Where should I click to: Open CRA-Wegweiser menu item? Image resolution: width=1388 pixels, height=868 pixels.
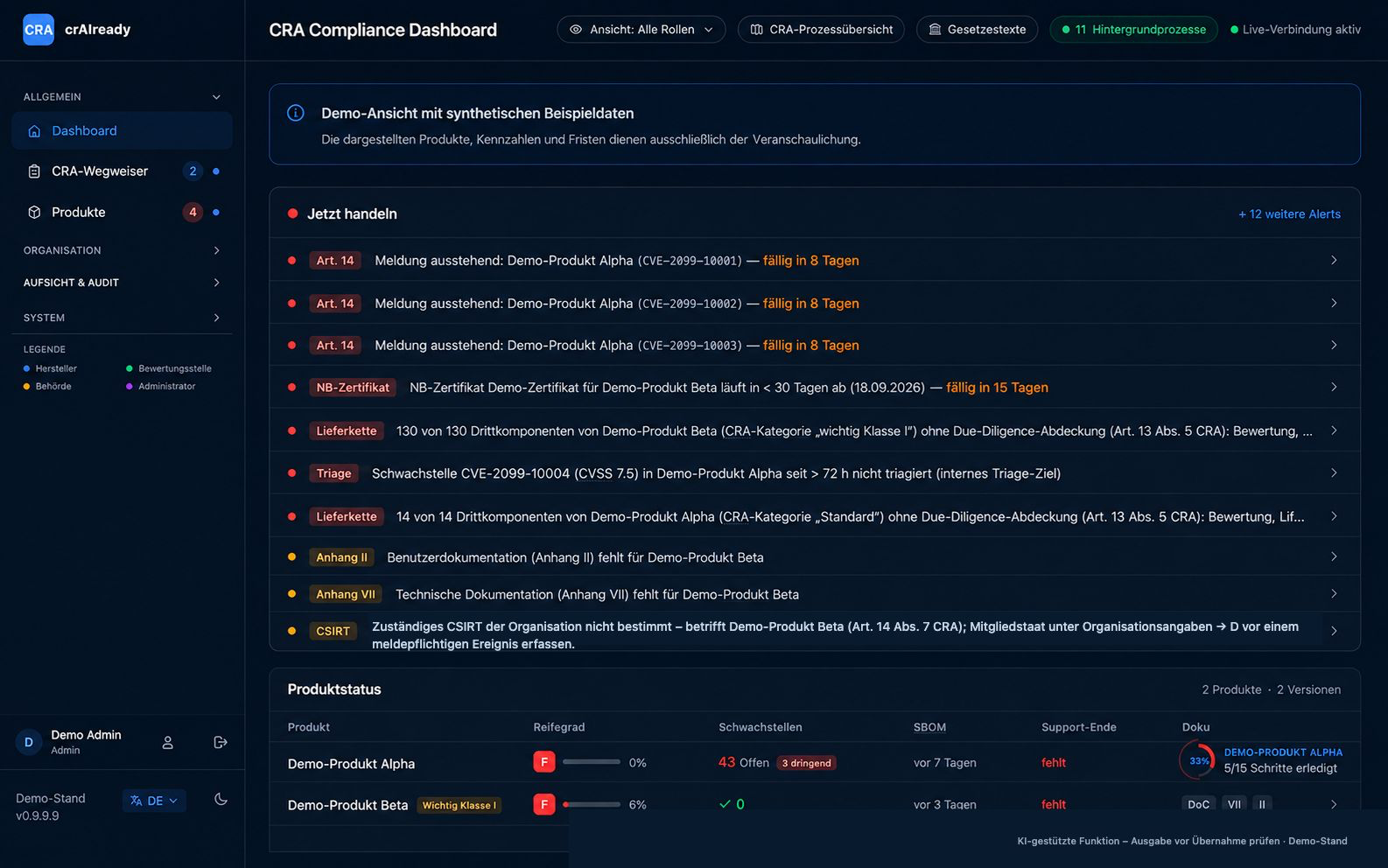122,171
